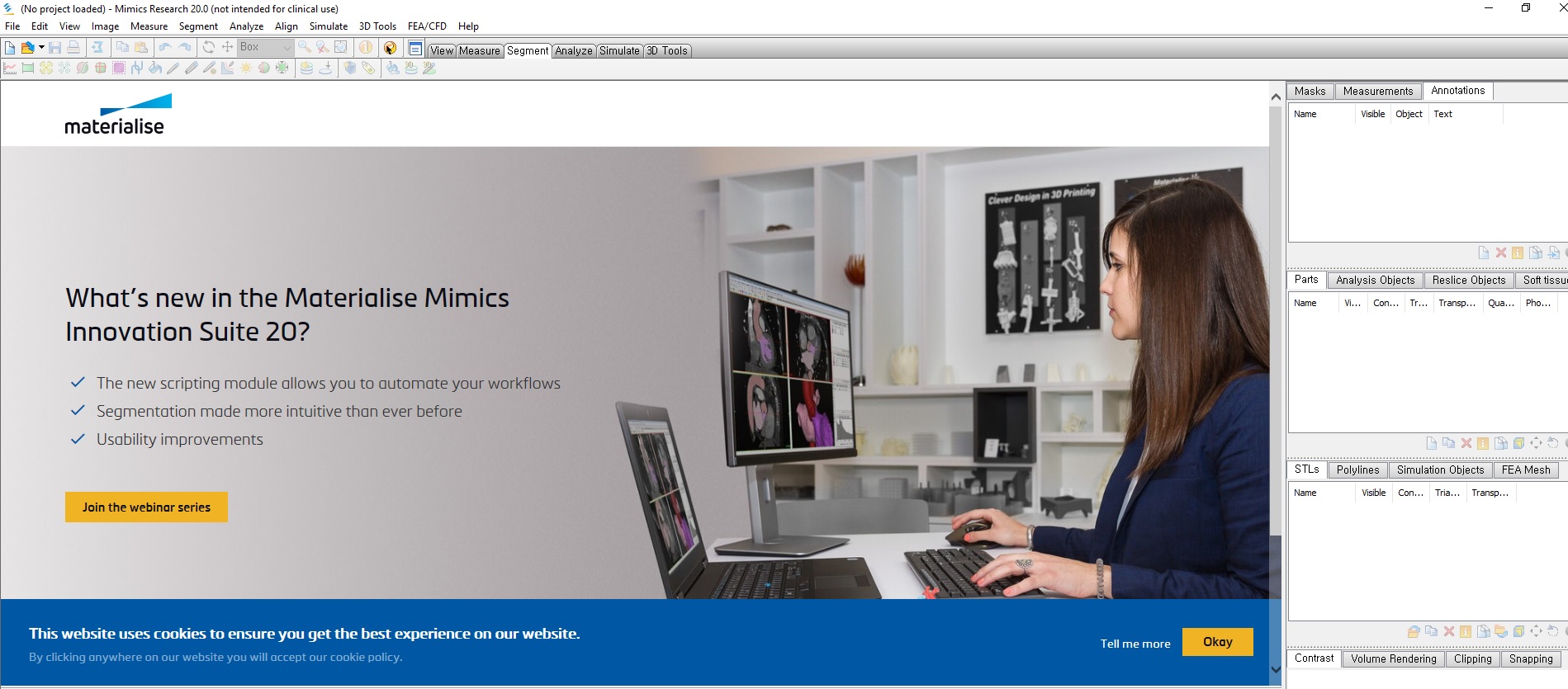The height and width of the screenshot is (689, 1568).
Task: Select the Clipping tab
Action: click(x=1473, y=659)
